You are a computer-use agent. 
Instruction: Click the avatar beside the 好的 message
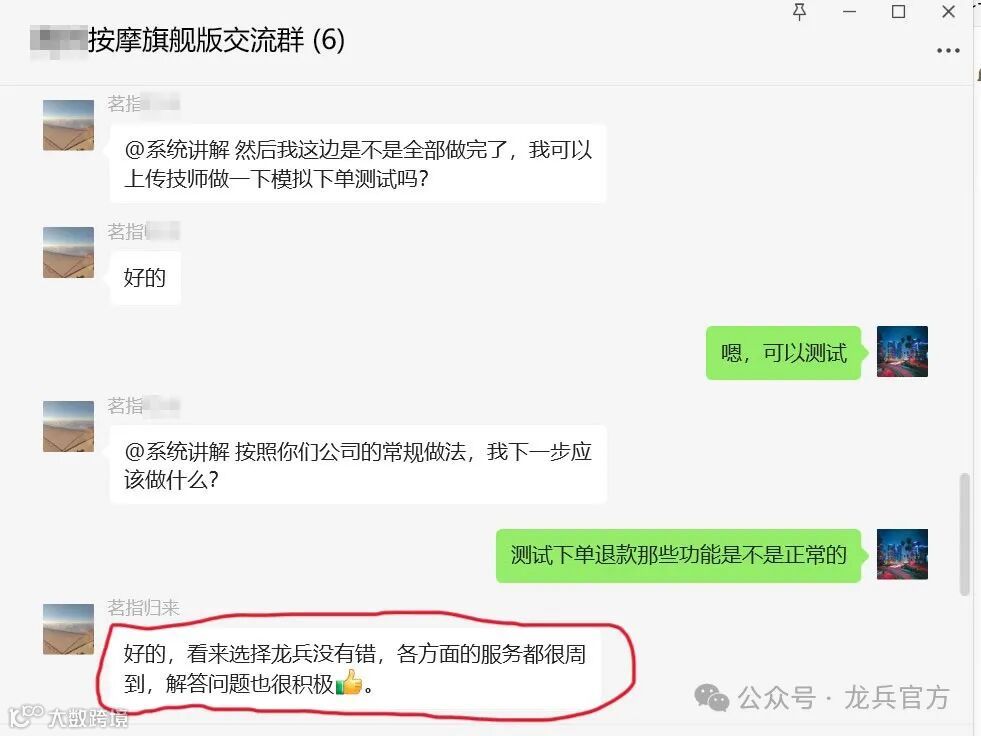click(x=68, y=252)
